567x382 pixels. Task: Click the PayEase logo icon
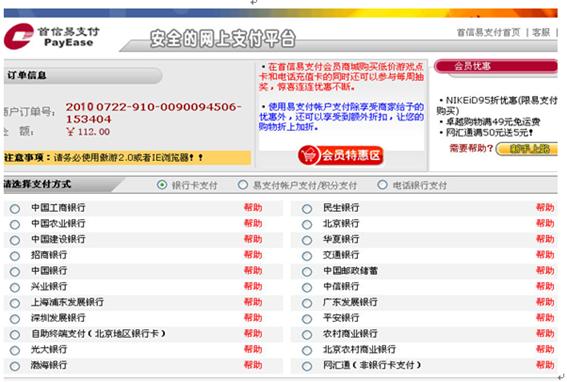tap(18, 36)
